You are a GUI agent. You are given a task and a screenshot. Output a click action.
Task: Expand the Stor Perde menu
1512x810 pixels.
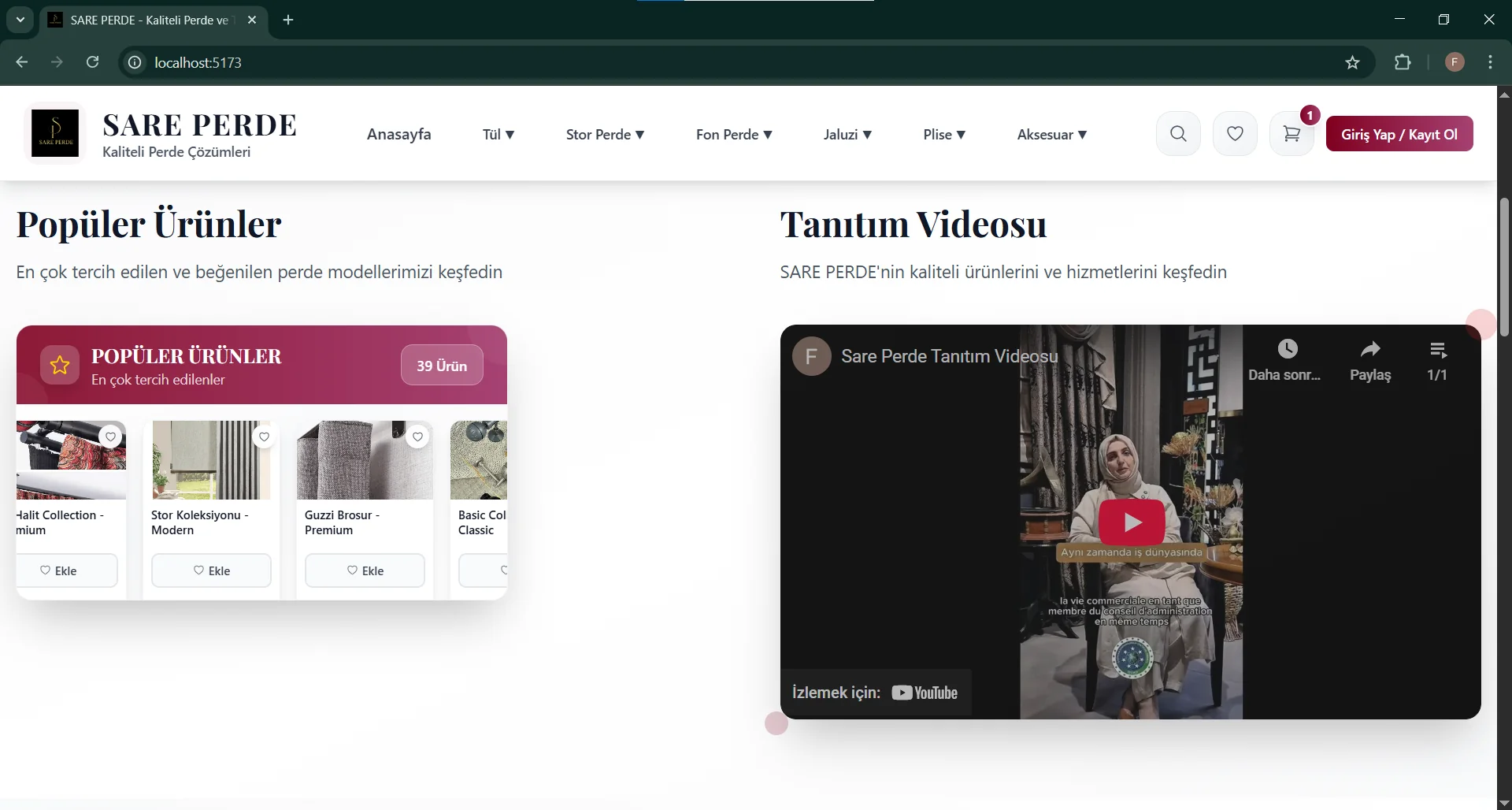605,135
